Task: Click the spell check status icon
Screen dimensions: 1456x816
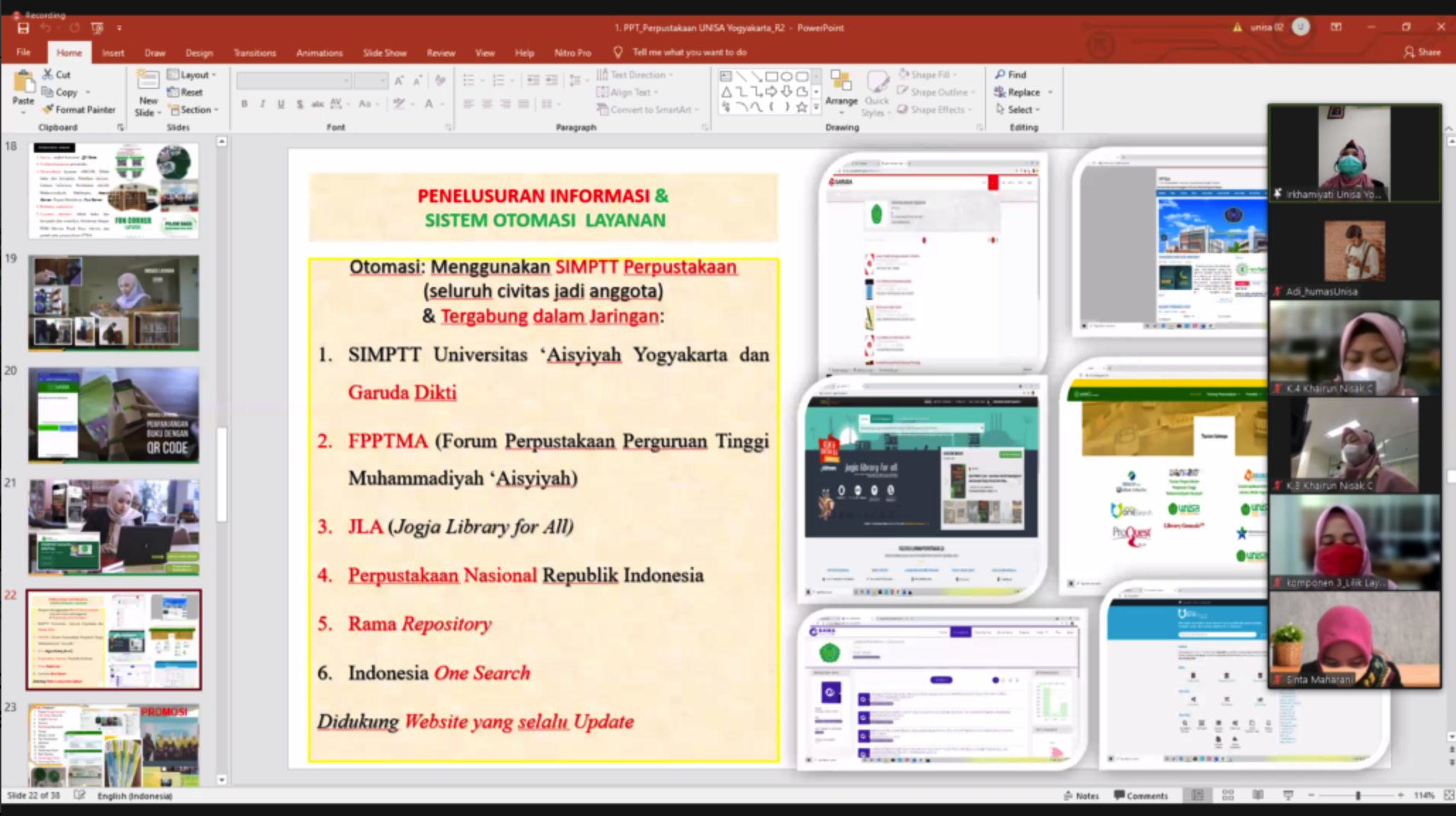Action: tap(79, 795)
